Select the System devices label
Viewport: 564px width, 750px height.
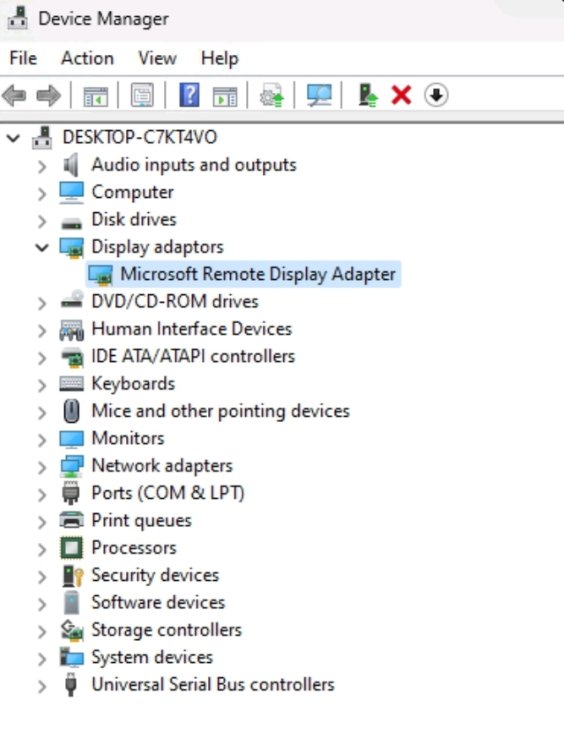pyautogui.click(x=152, y=658)
